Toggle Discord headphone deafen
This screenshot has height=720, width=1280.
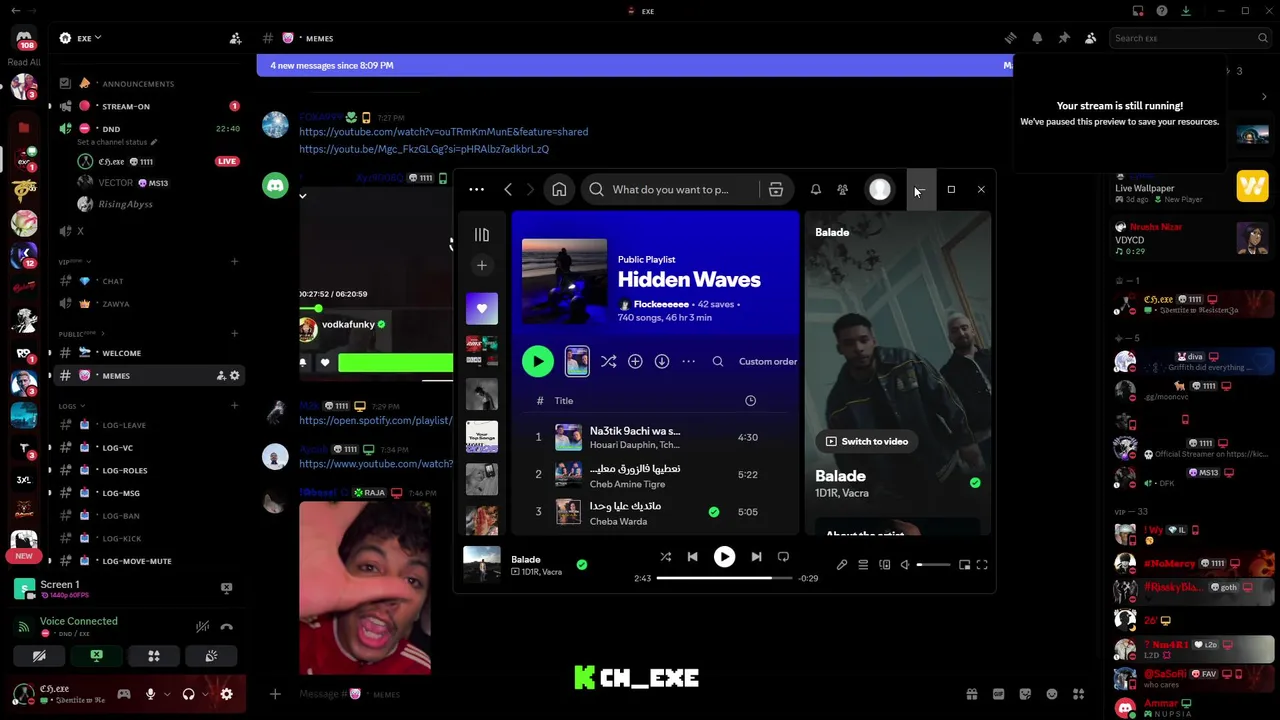pos(188,694)
